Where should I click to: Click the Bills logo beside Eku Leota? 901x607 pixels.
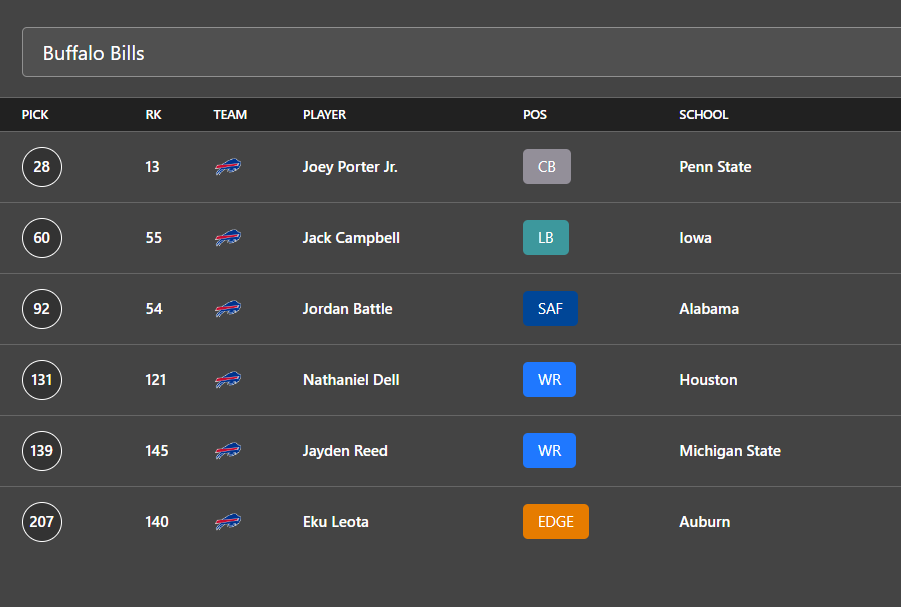pos(228,521)
